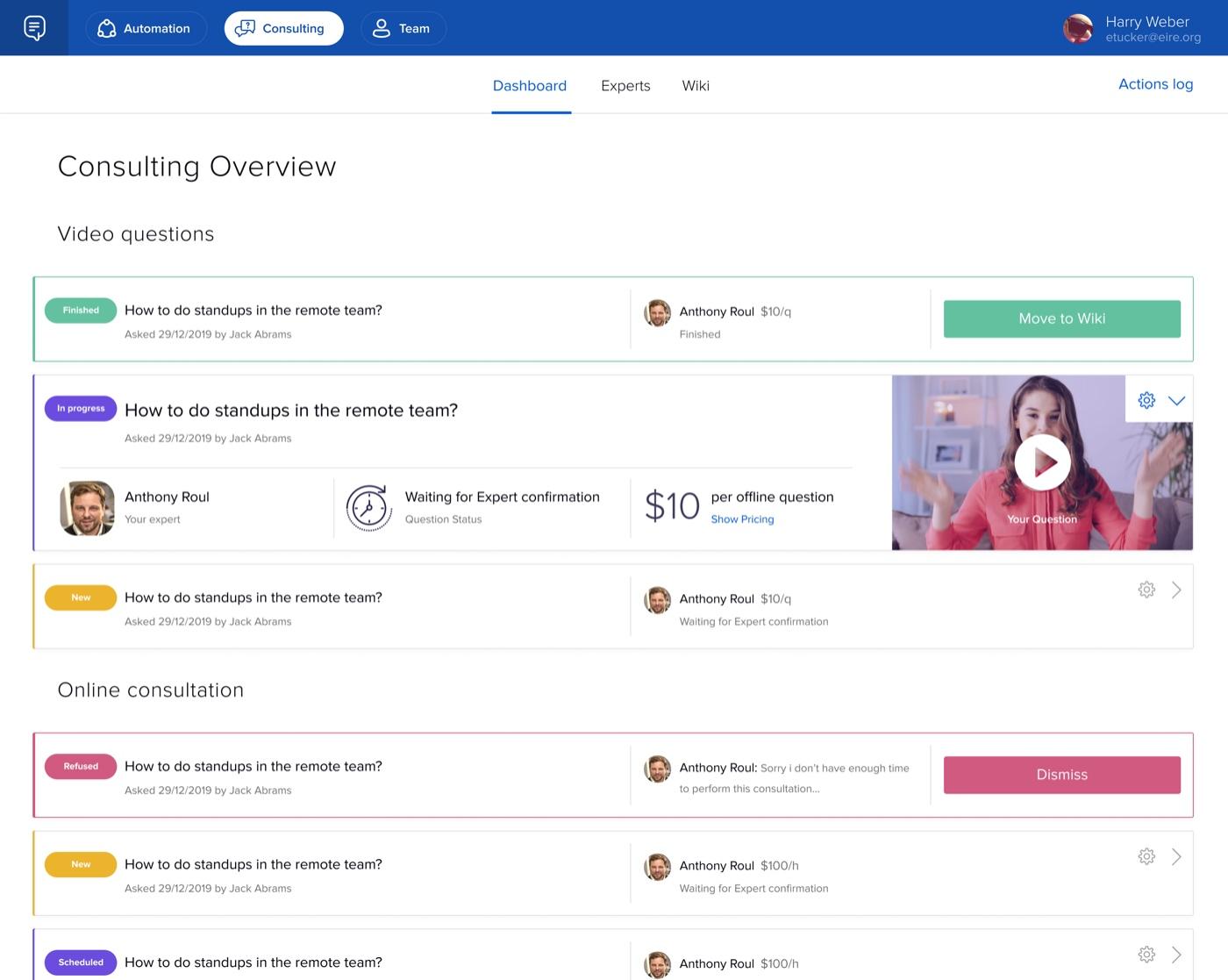Click the $10 price text
Screen dimensions: 1228x980
click(672, 506)
